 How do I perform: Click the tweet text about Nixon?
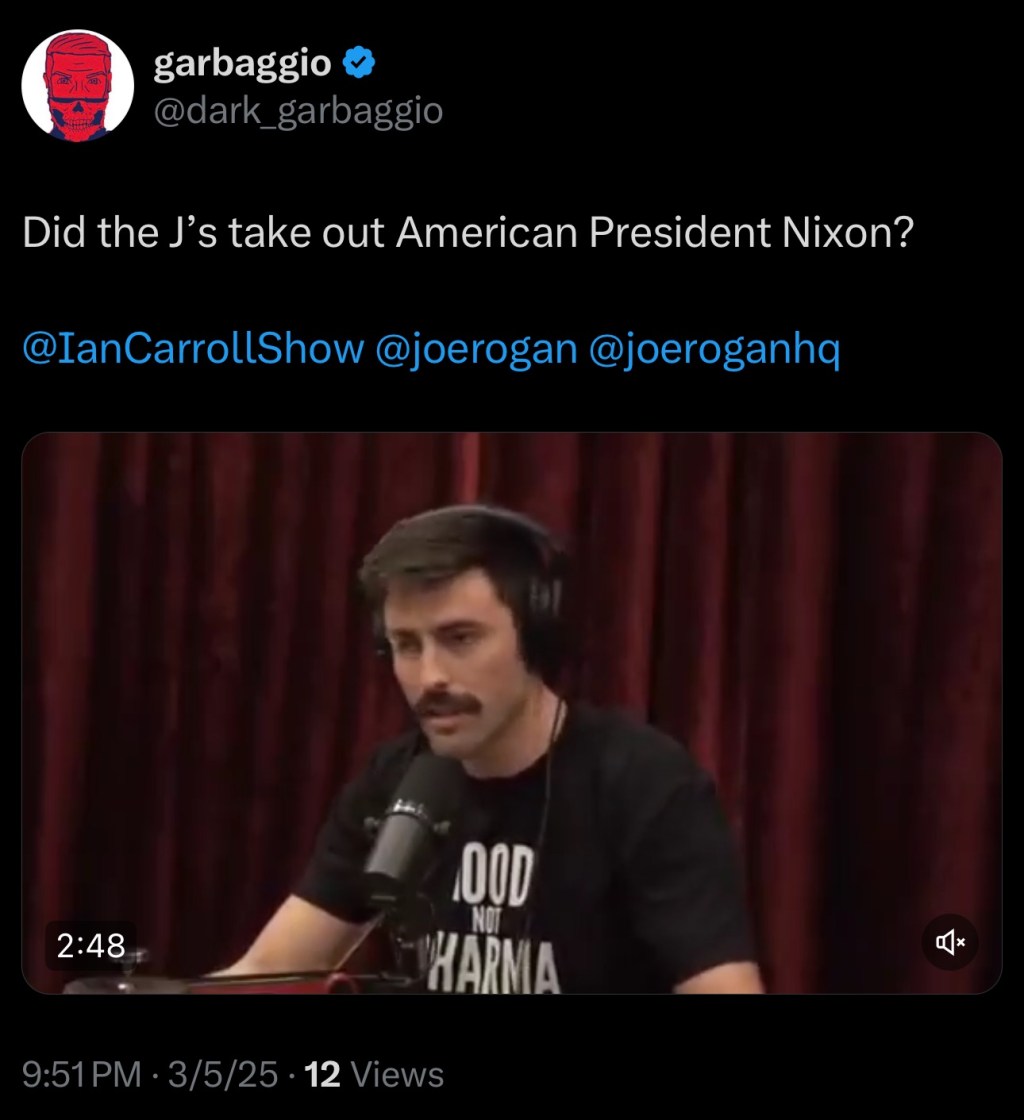(x=467, y=234)
